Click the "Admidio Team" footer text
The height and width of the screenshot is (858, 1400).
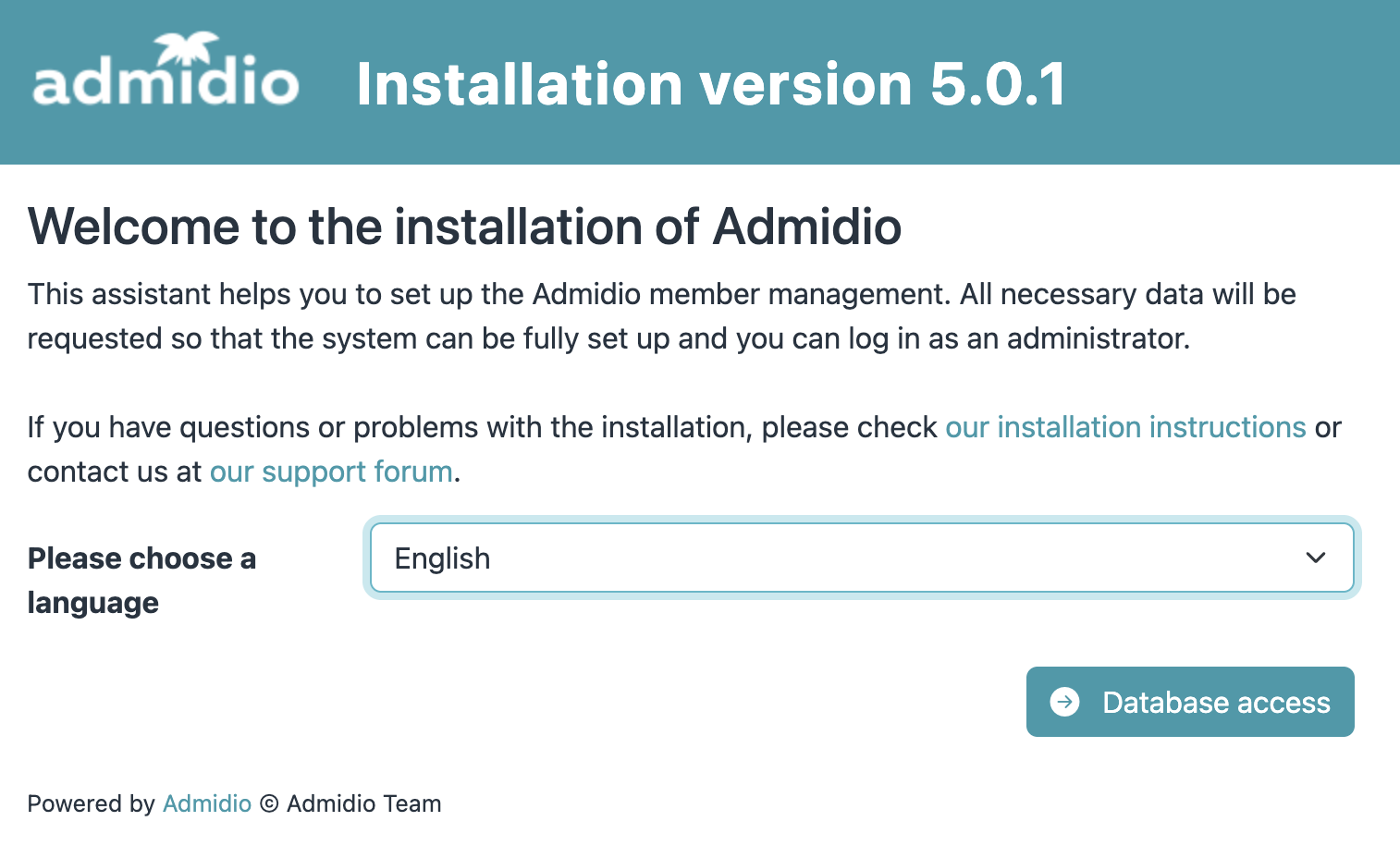pos(363,803)
